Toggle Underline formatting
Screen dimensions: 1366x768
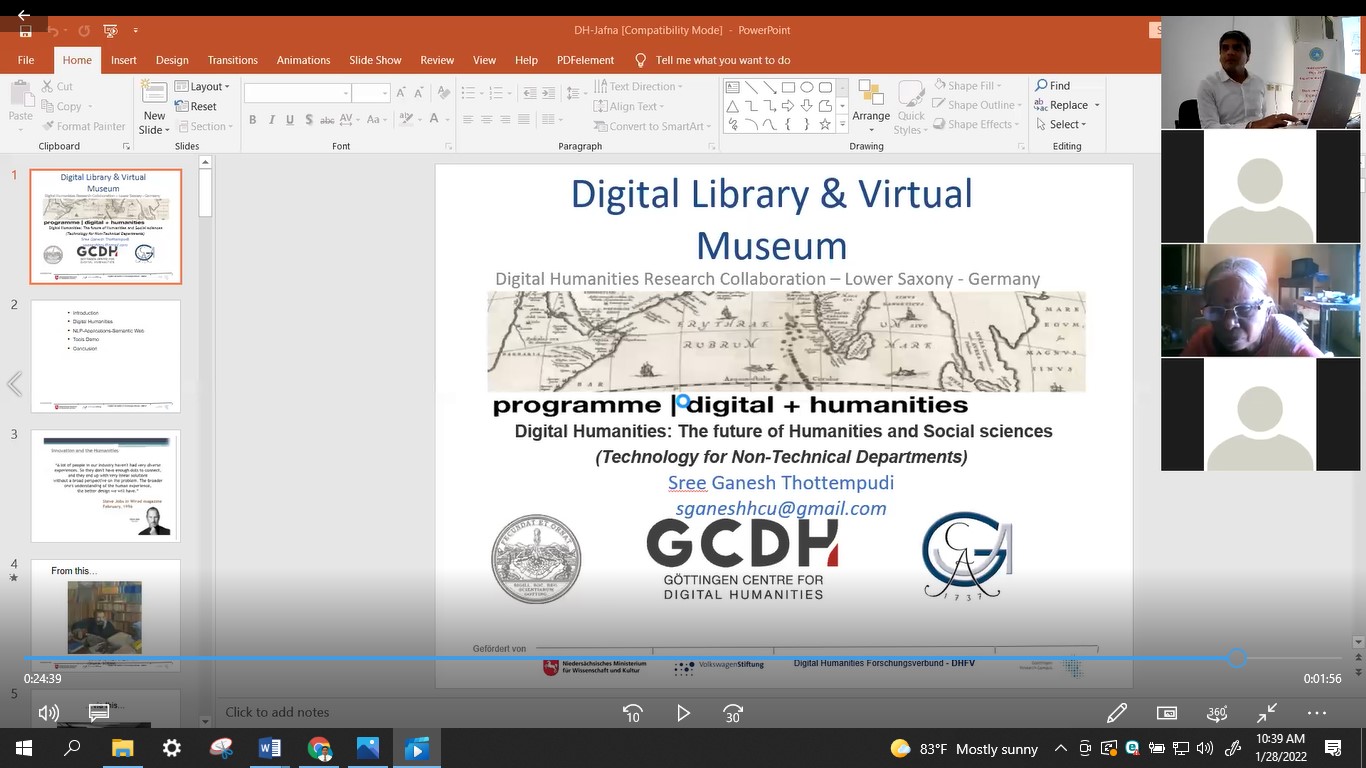pyautogui.click(x=290, y=120)
